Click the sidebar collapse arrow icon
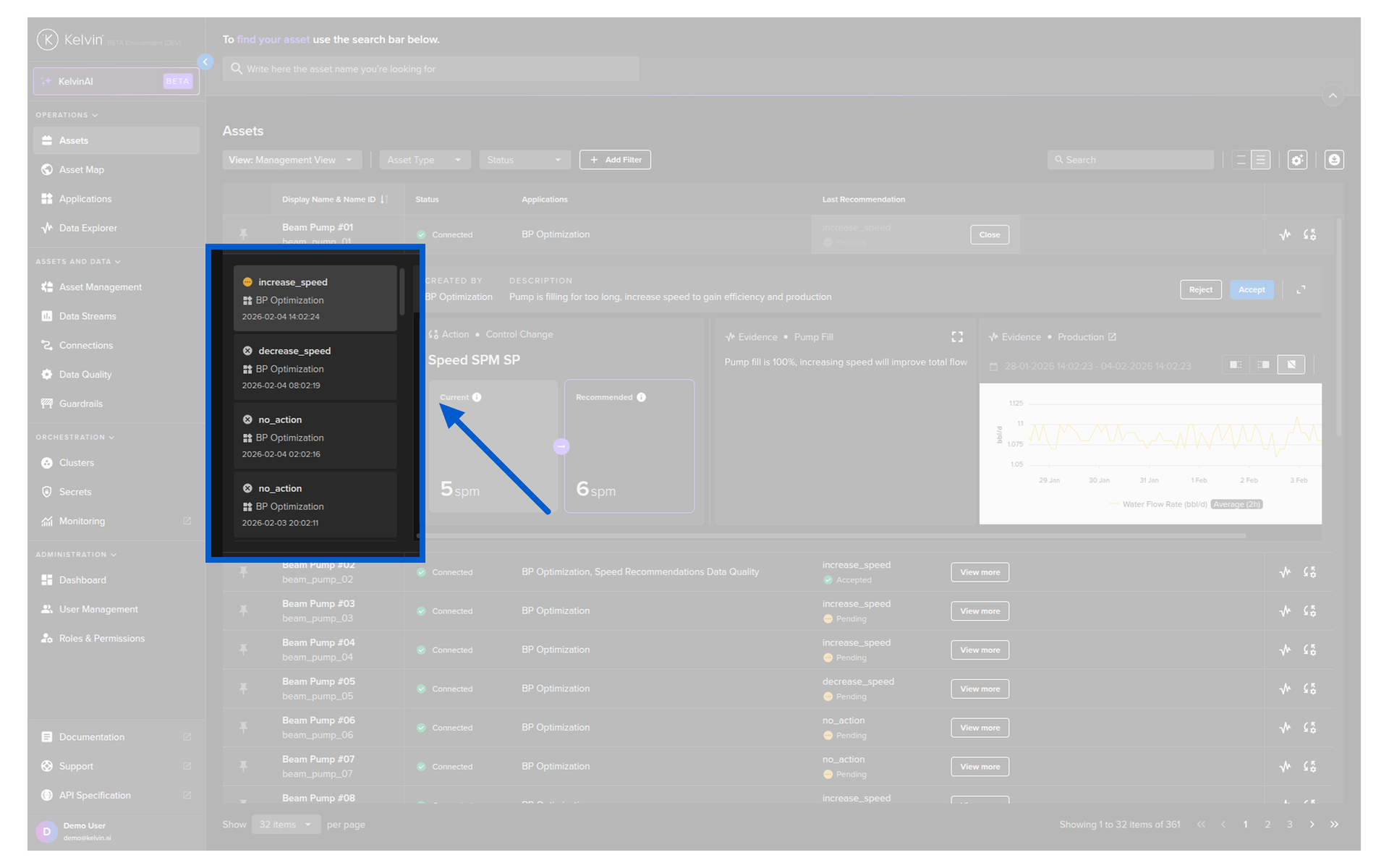 point(205,62)
